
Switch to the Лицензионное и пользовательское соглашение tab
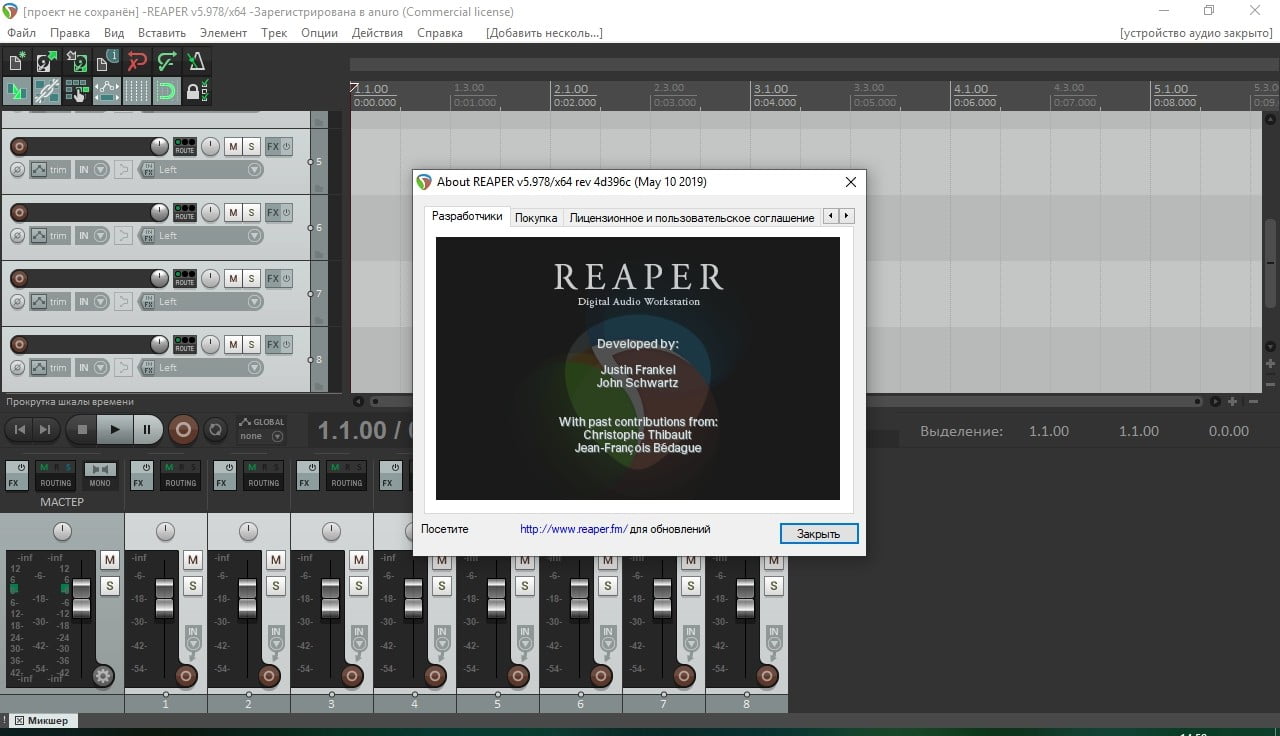coord(692,218)
